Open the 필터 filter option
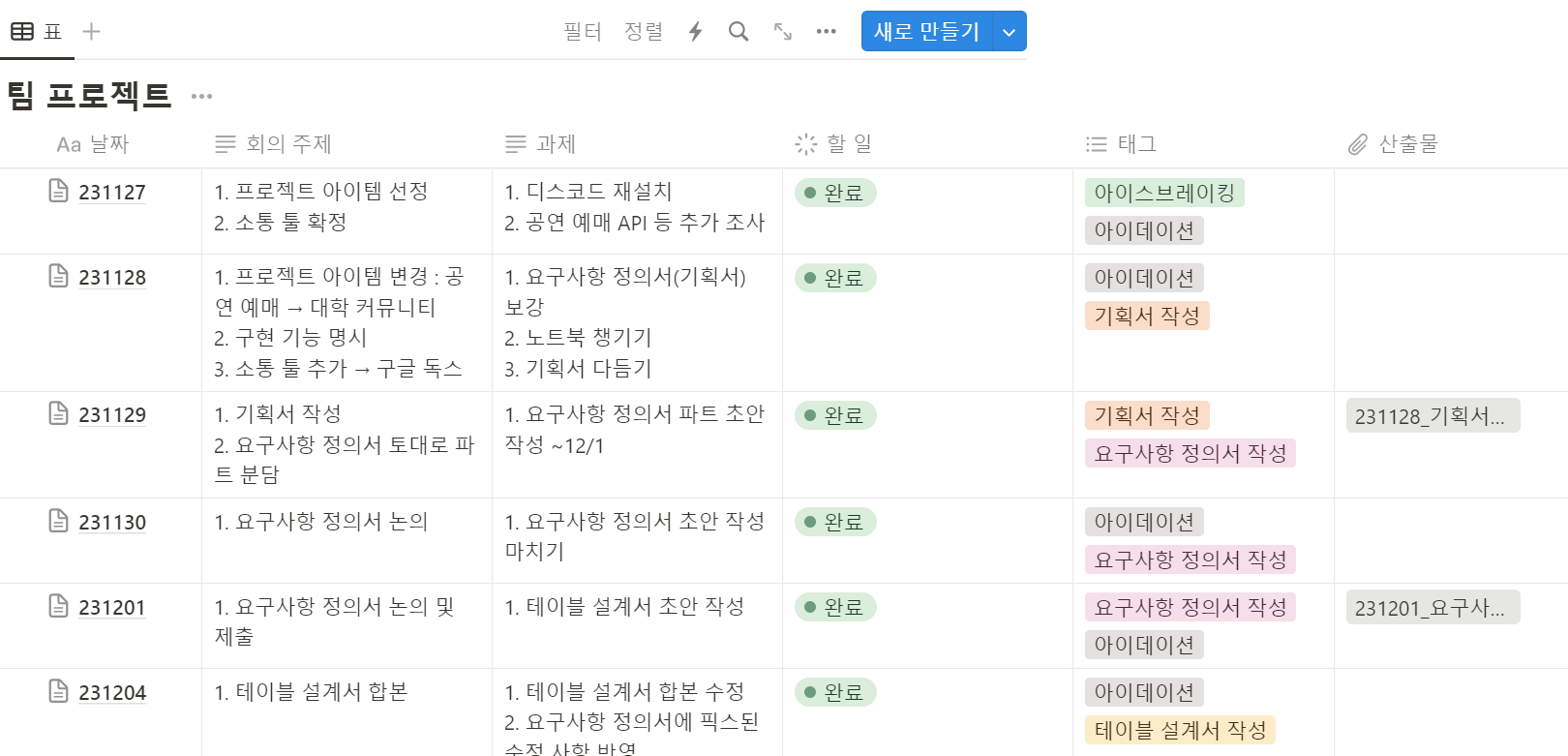1568x756 pixels. (x=583, y=32)
